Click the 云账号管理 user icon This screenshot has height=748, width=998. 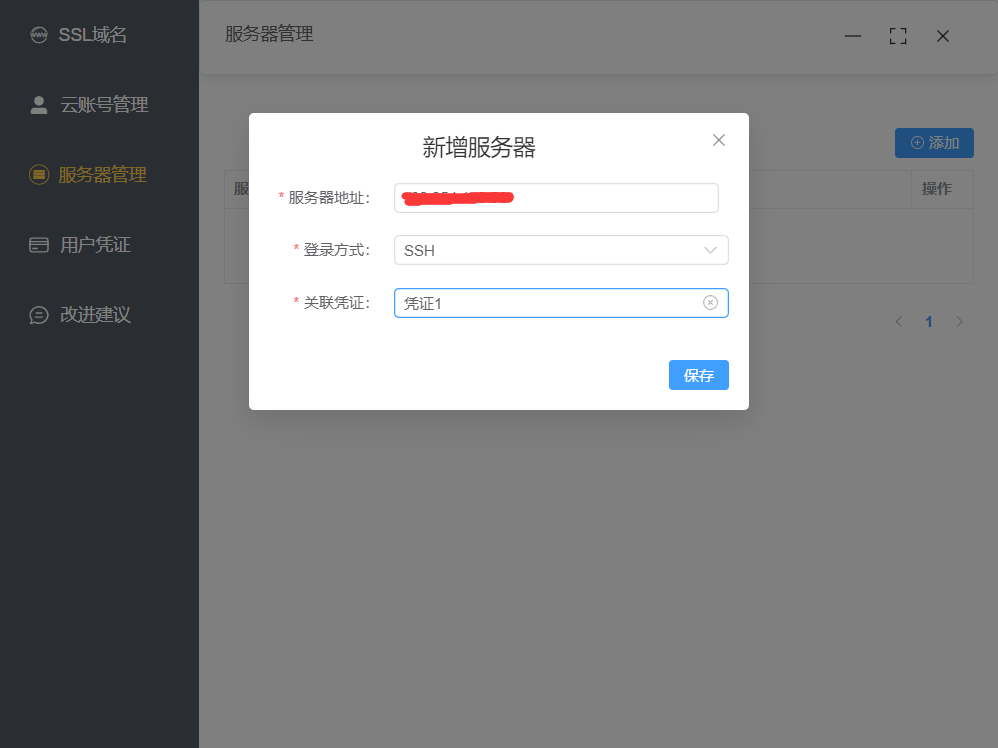pyautogui.click(x=39, y=105)
